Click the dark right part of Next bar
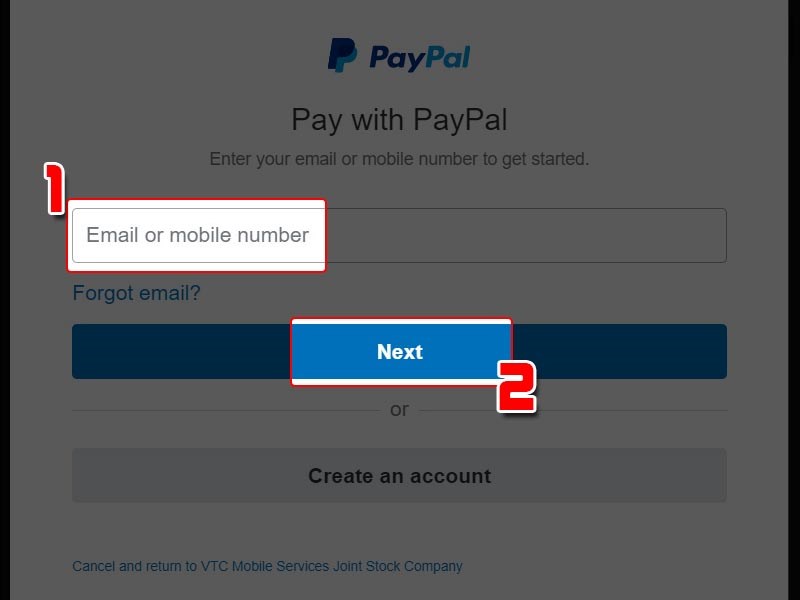This screenshot has width=800, height=600. click(619, 352)
